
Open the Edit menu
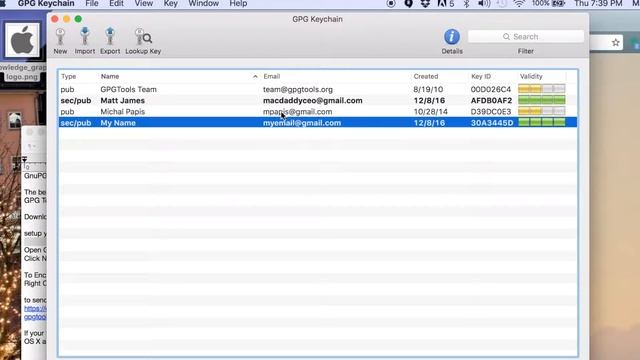pyautogui.click(x=116, y=4)
